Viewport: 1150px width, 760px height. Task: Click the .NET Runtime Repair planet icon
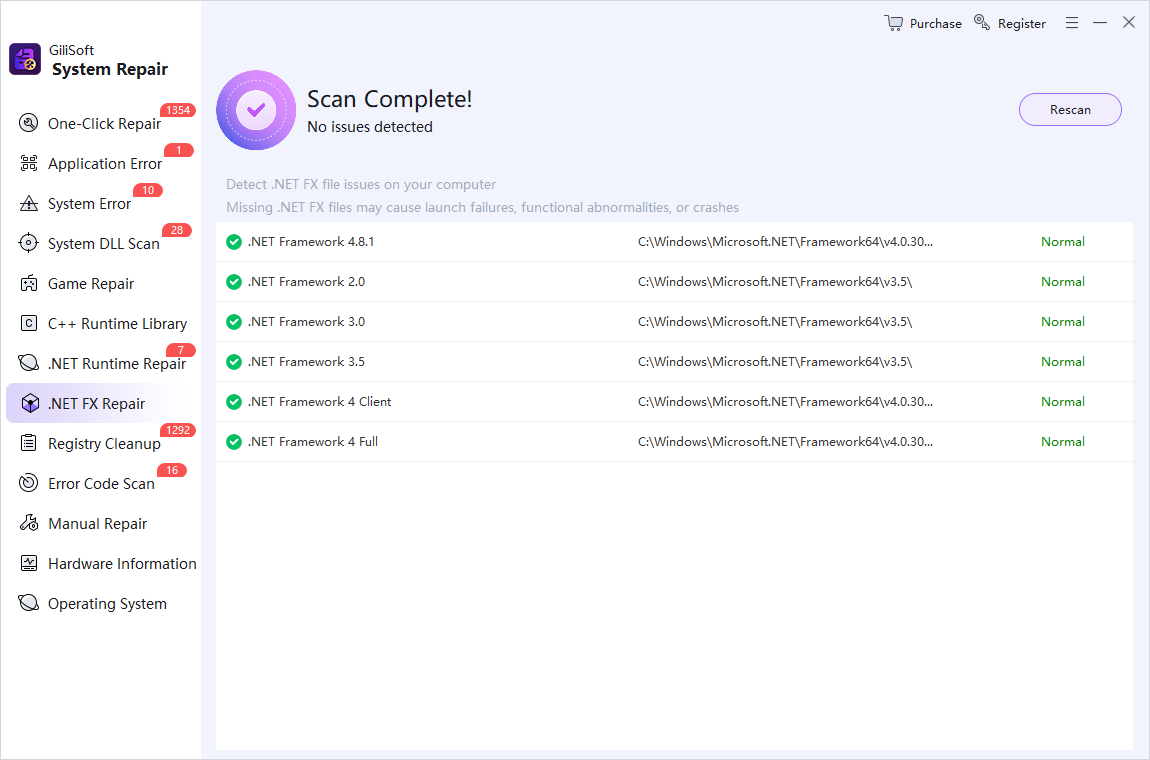(29, 363)
